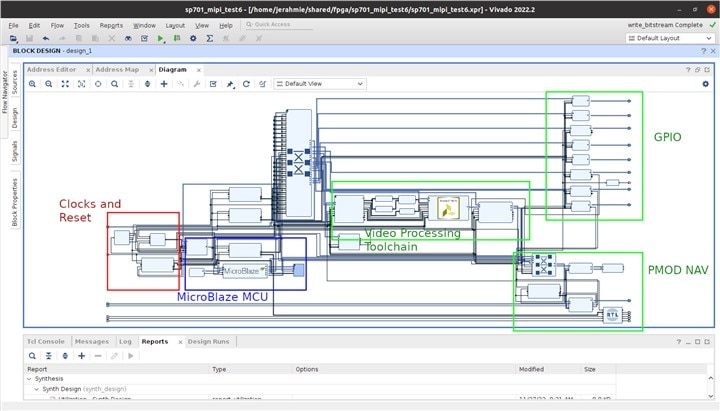Add report with plus icon

click(x=82, y=356)
